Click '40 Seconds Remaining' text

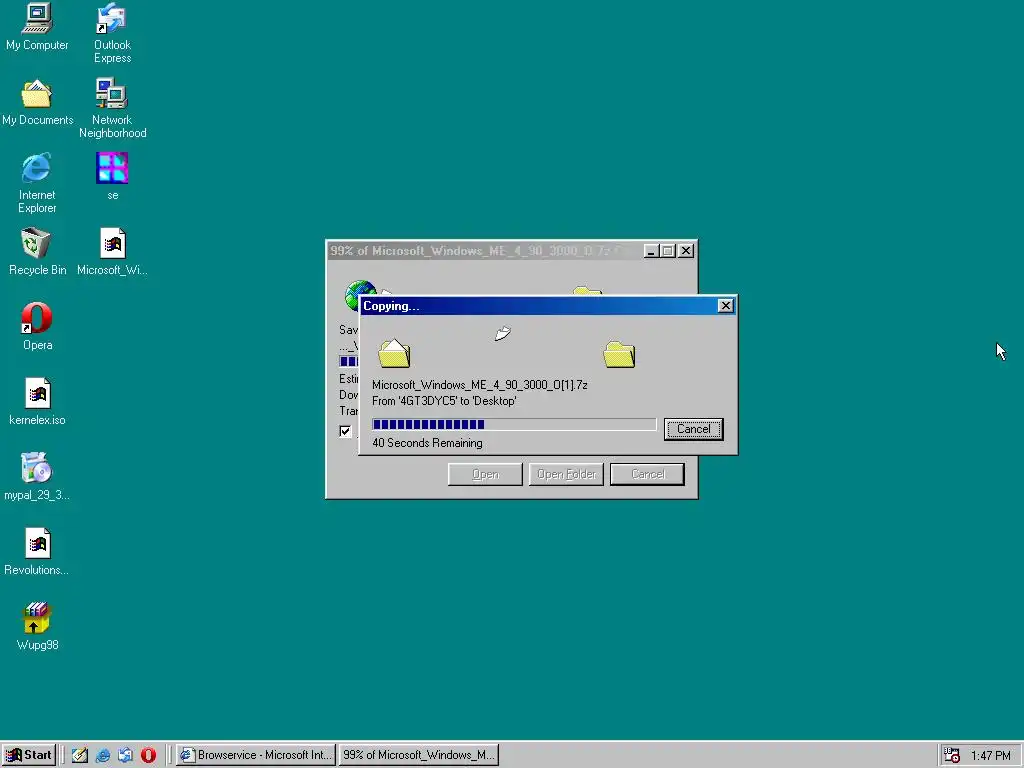[427, 443]
